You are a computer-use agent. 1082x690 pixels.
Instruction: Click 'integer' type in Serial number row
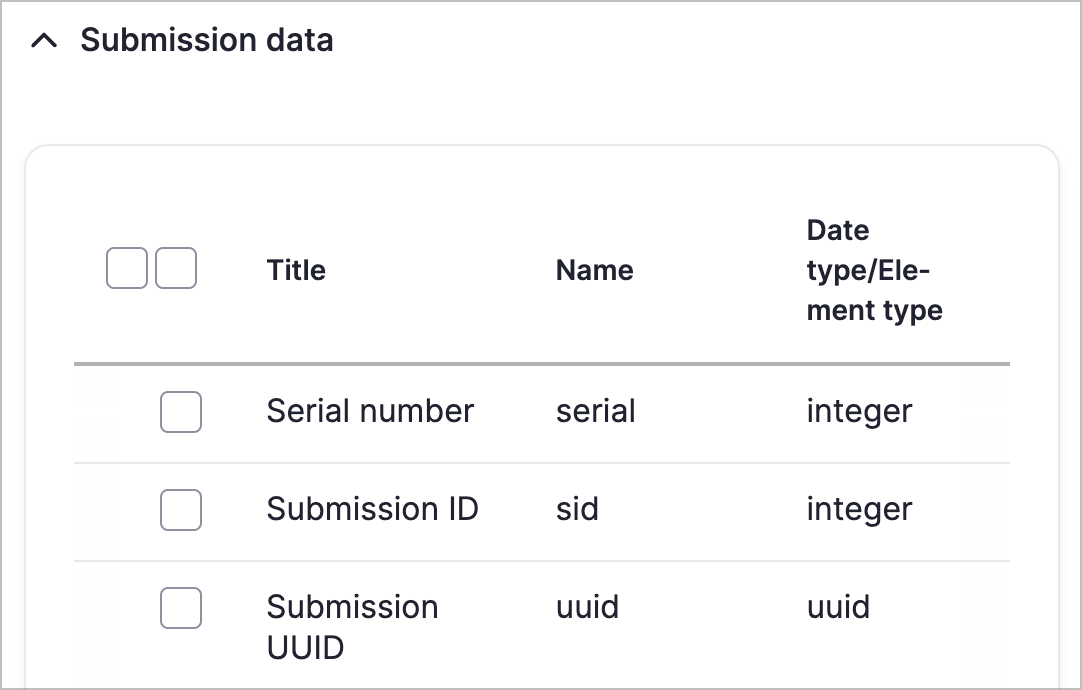(859, 411)
